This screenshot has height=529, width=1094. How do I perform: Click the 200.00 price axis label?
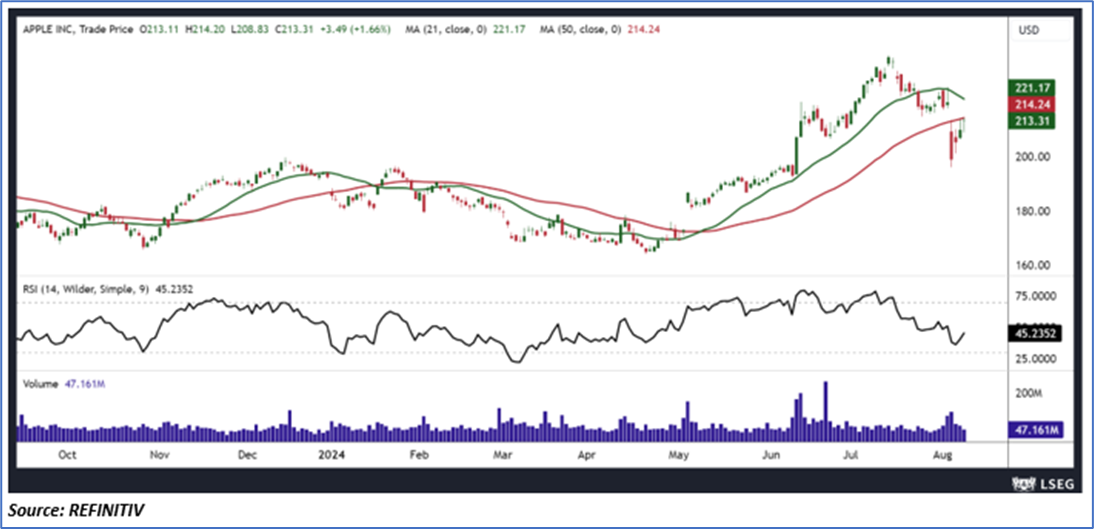pyautogui.click(x=1034, y=157)
